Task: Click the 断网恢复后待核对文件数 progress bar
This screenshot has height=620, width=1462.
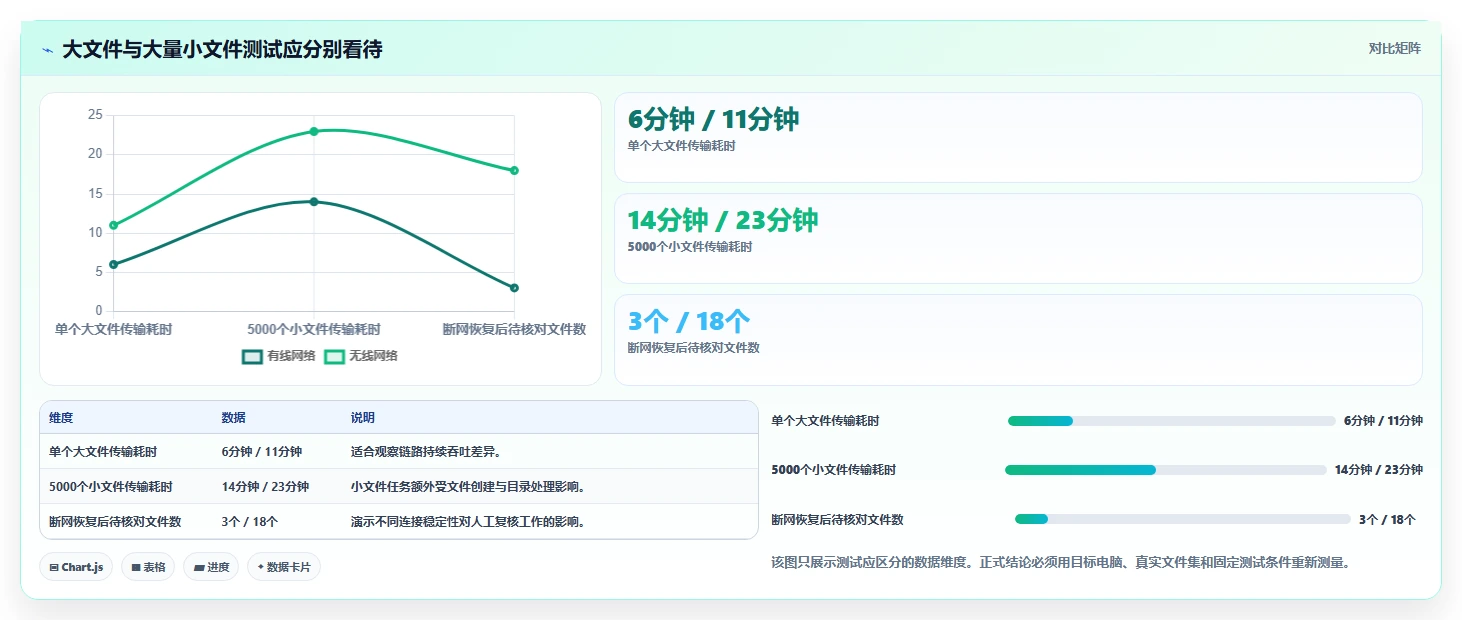Action: (1183, 519)
